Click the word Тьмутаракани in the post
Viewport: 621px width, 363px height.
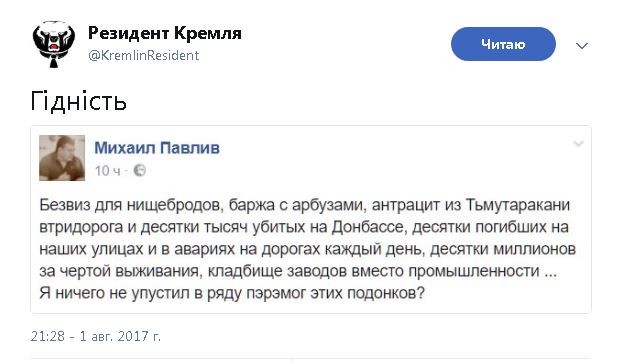click(x=517, y=205)
